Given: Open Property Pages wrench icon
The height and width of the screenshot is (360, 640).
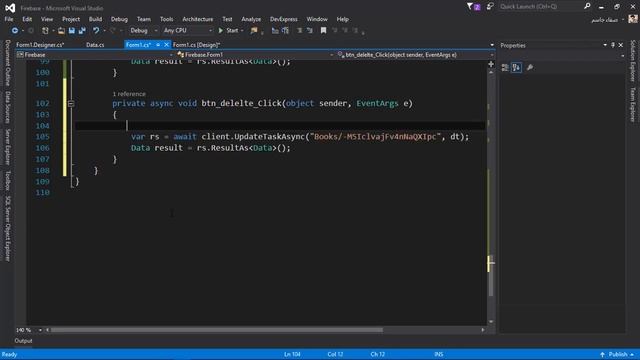Looking at the screenshot, I should pyautogui.click(x=530, y=68).
